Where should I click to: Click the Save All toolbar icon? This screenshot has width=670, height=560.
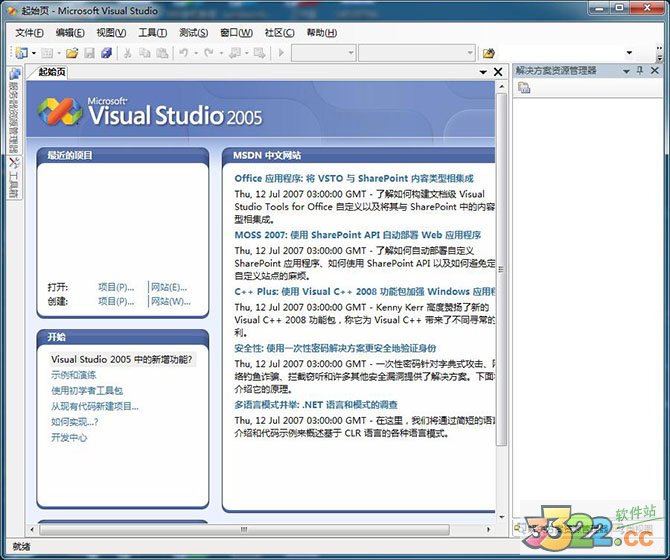106,53
